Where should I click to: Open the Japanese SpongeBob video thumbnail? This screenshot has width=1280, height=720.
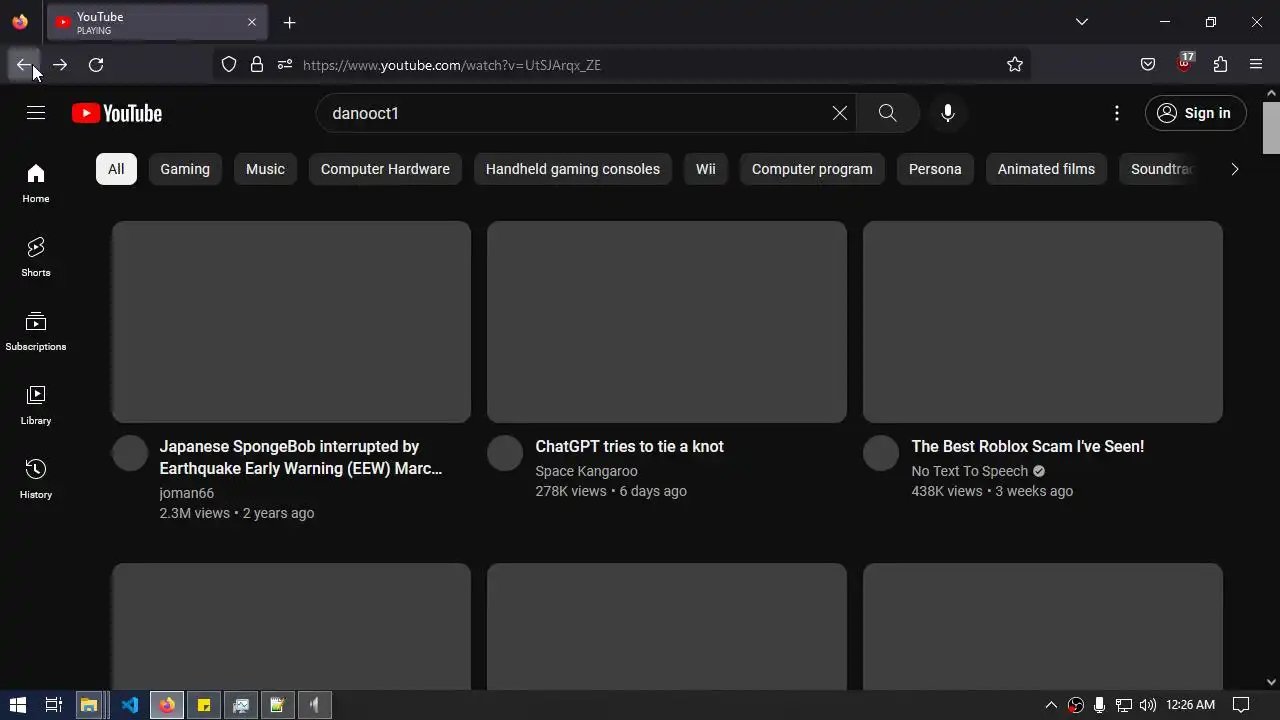(291, 322)
